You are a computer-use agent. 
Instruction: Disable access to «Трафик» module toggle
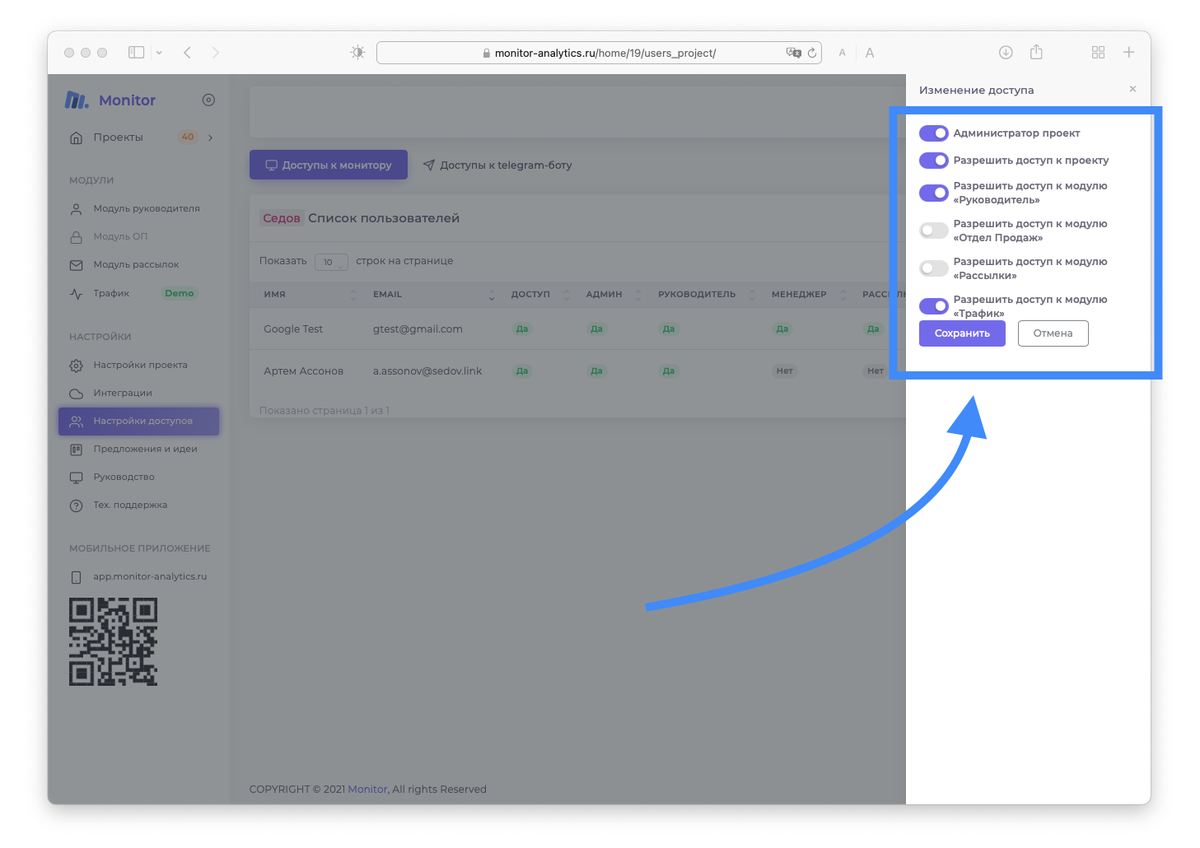[933, 306]
